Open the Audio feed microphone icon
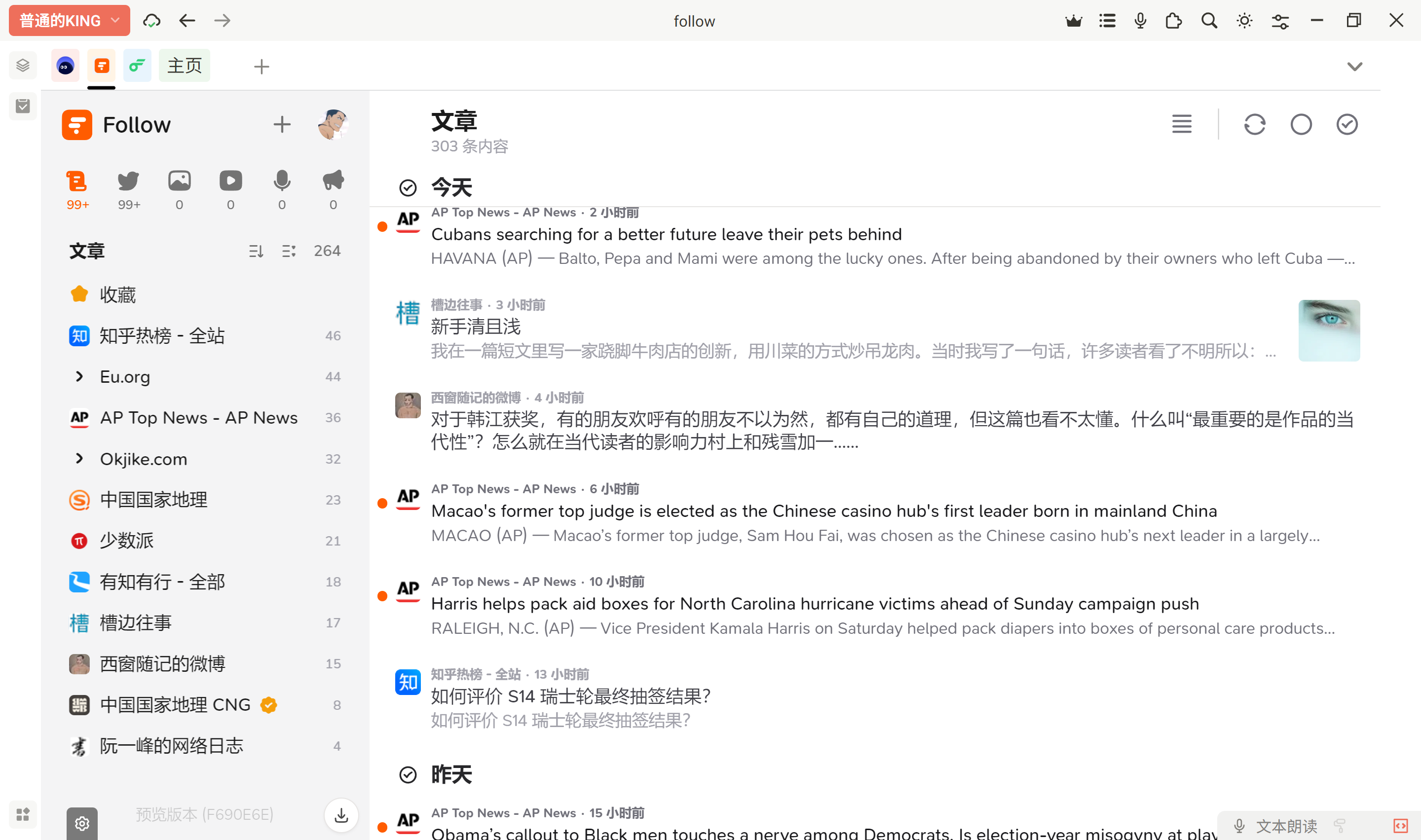This screenshot has width=1421, height=840. coord(282,181)
